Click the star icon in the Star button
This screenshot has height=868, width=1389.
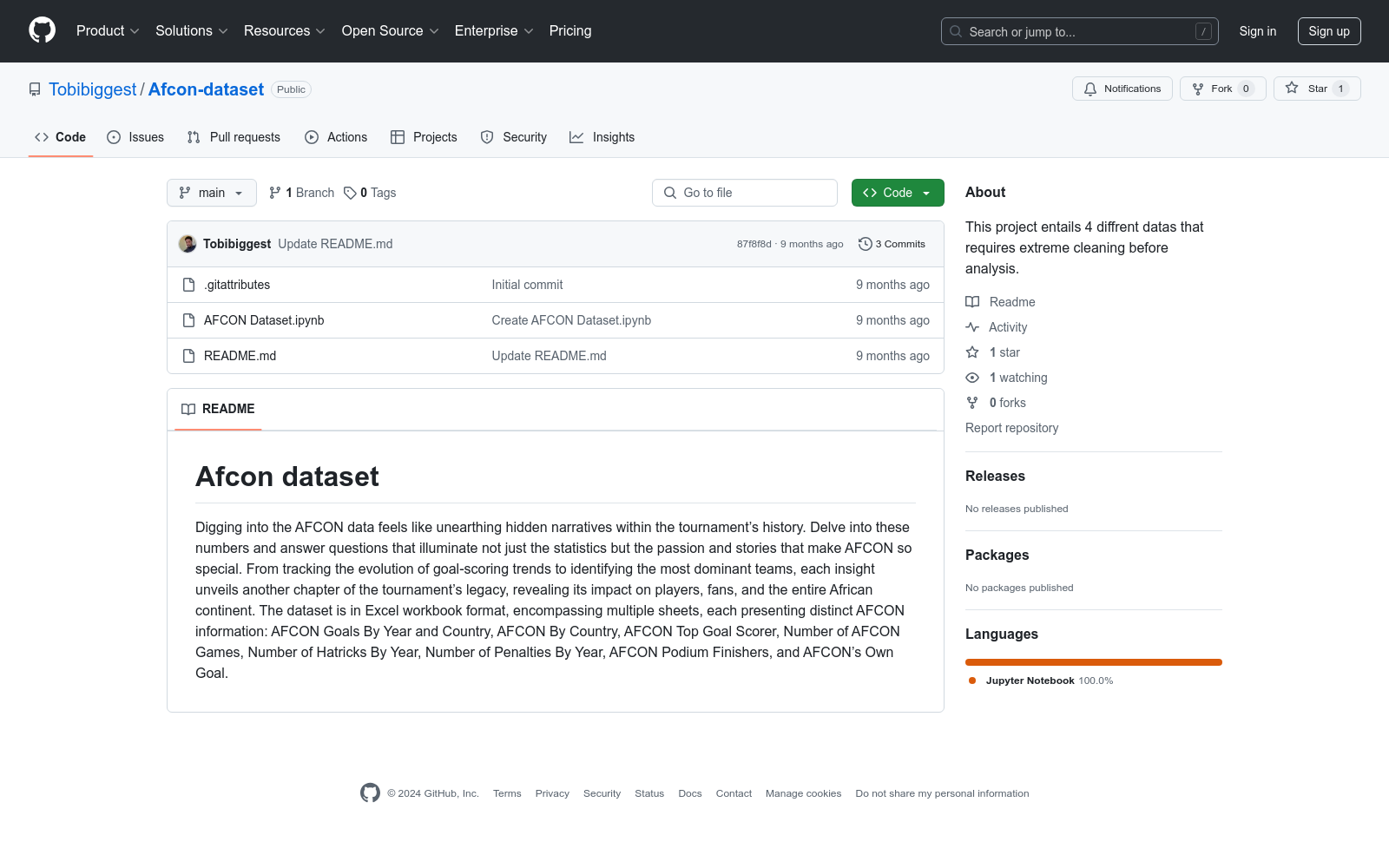[x=1292, y=89]
